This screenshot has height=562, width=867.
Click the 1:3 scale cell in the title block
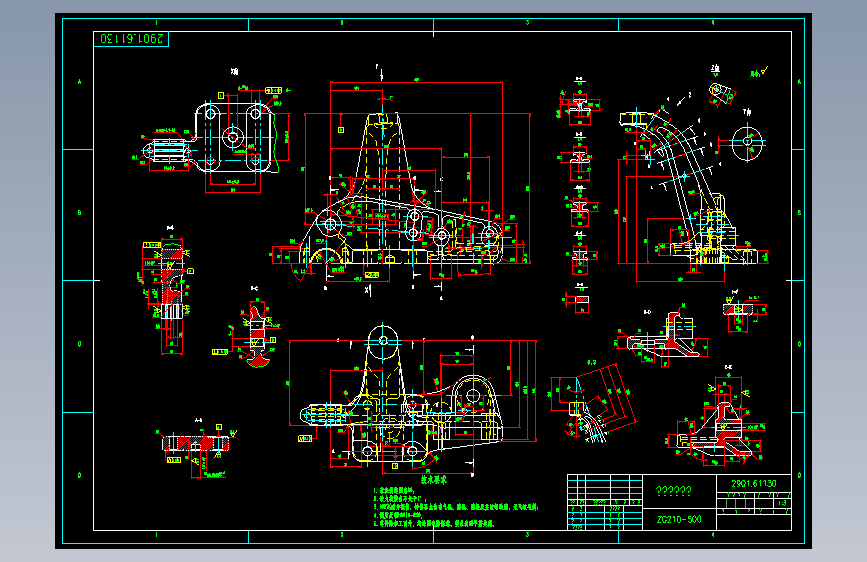click(x=782, y=503)
